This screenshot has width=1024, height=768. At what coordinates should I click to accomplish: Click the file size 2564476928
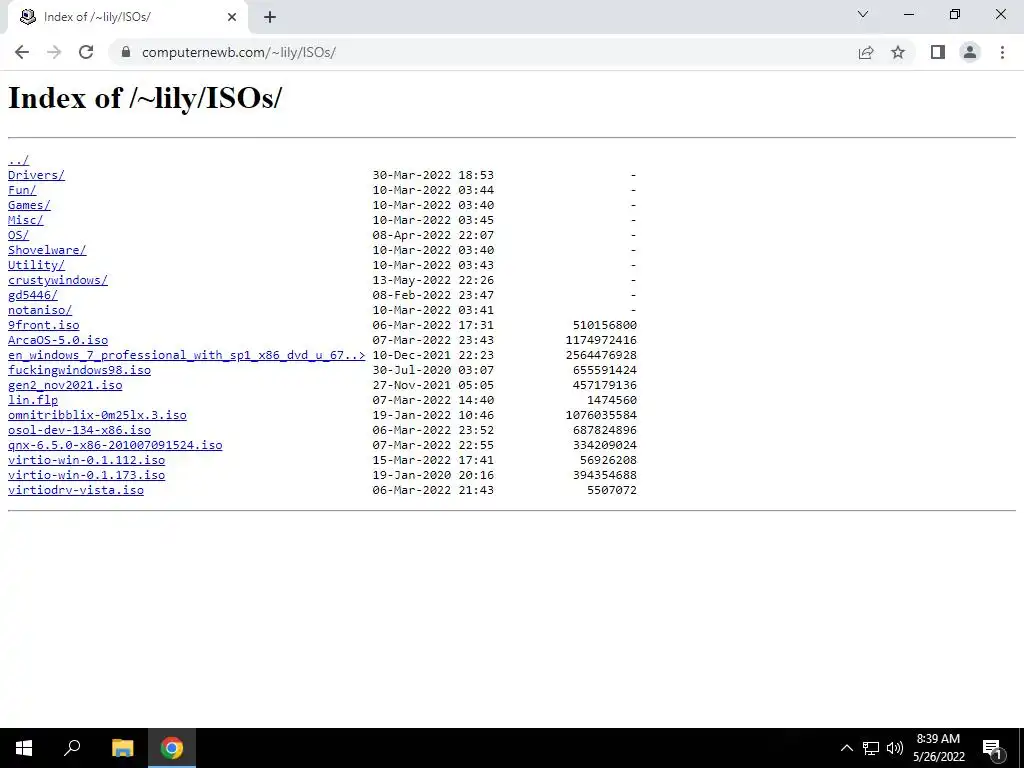pos(601,355)
